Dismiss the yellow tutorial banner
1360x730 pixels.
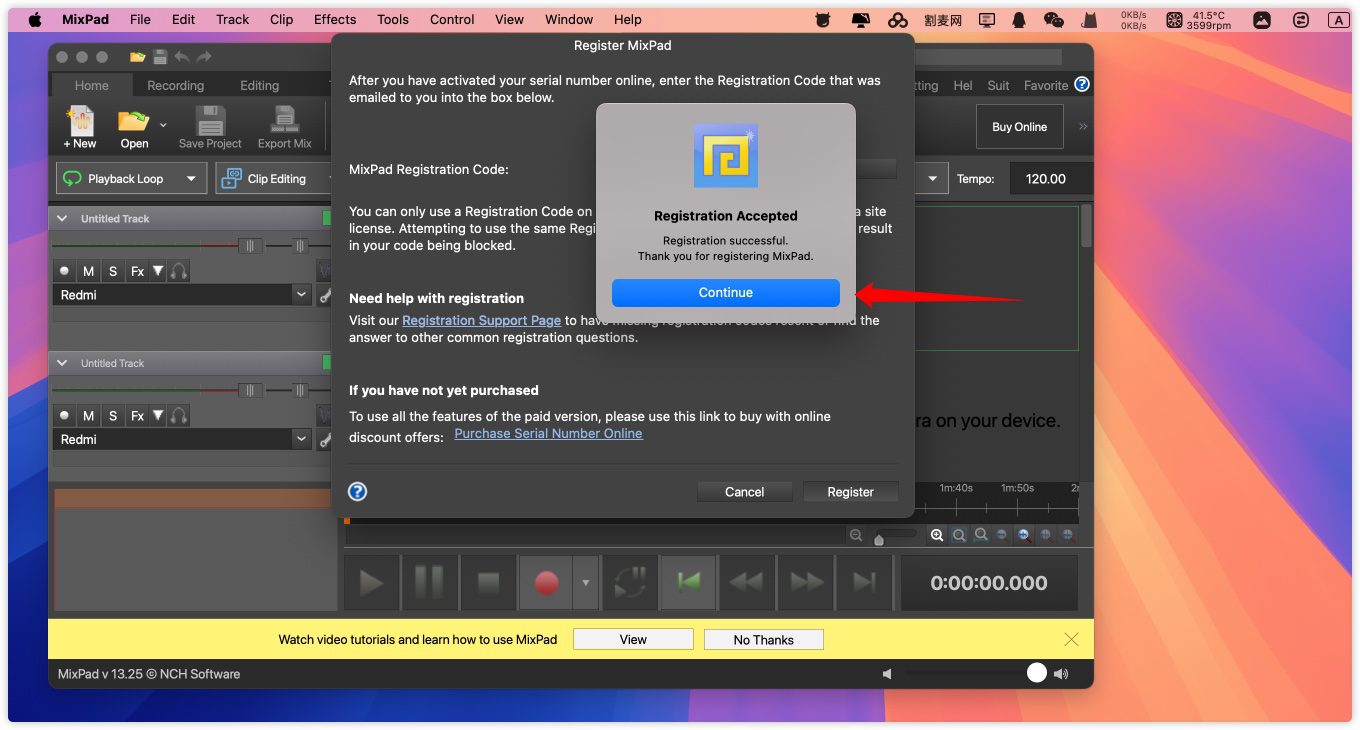tap(1071, 639)
